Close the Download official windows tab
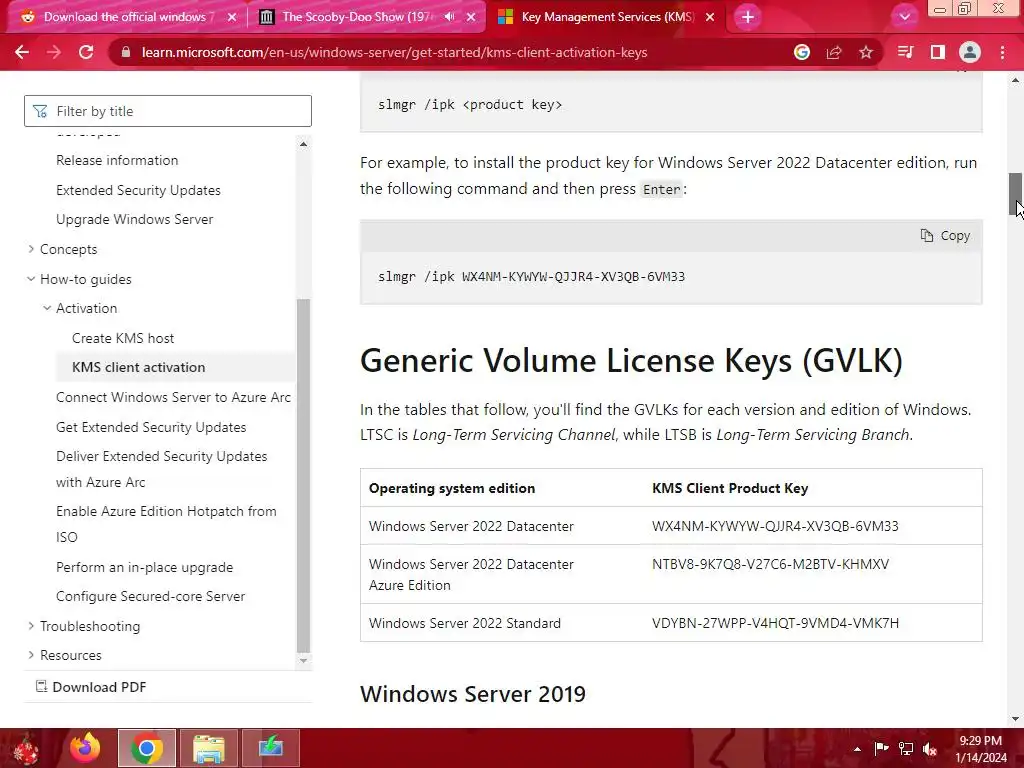The height and width of the screenshot is (768, 1024). (x=232, y=17)
